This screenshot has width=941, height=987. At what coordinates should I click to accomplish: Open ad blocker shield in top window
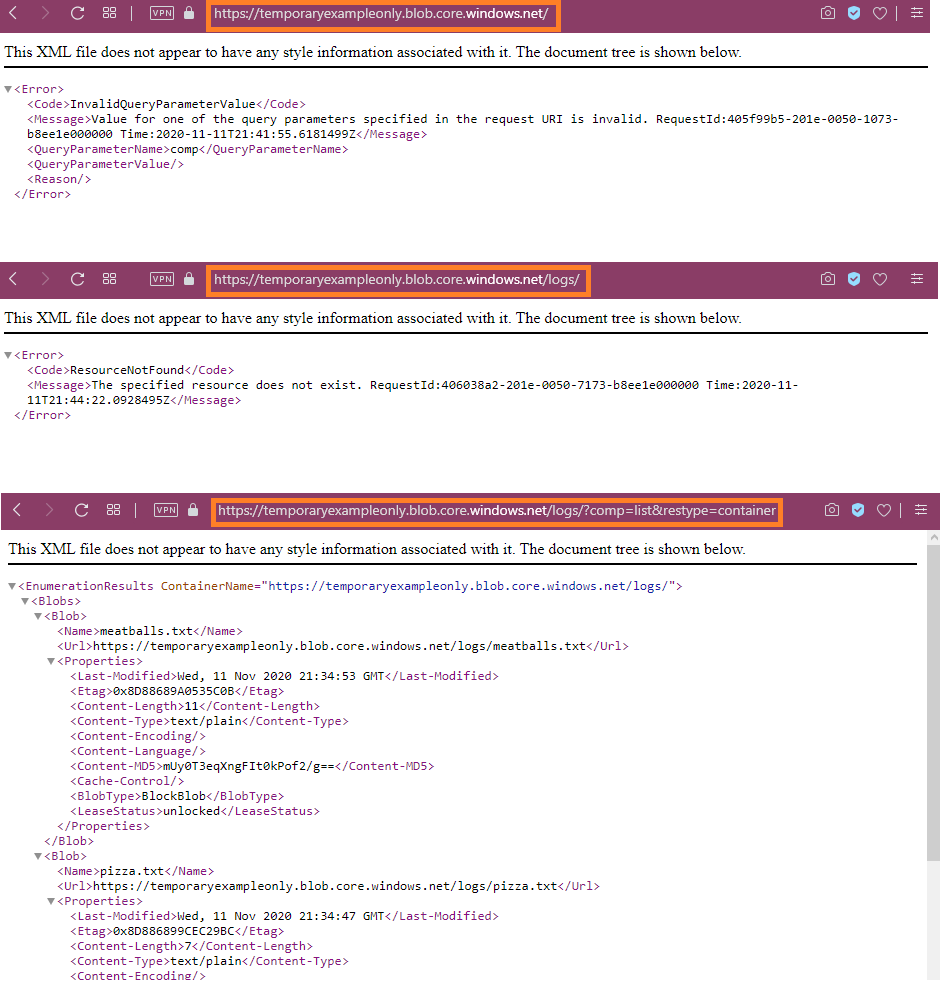point(854,13)
